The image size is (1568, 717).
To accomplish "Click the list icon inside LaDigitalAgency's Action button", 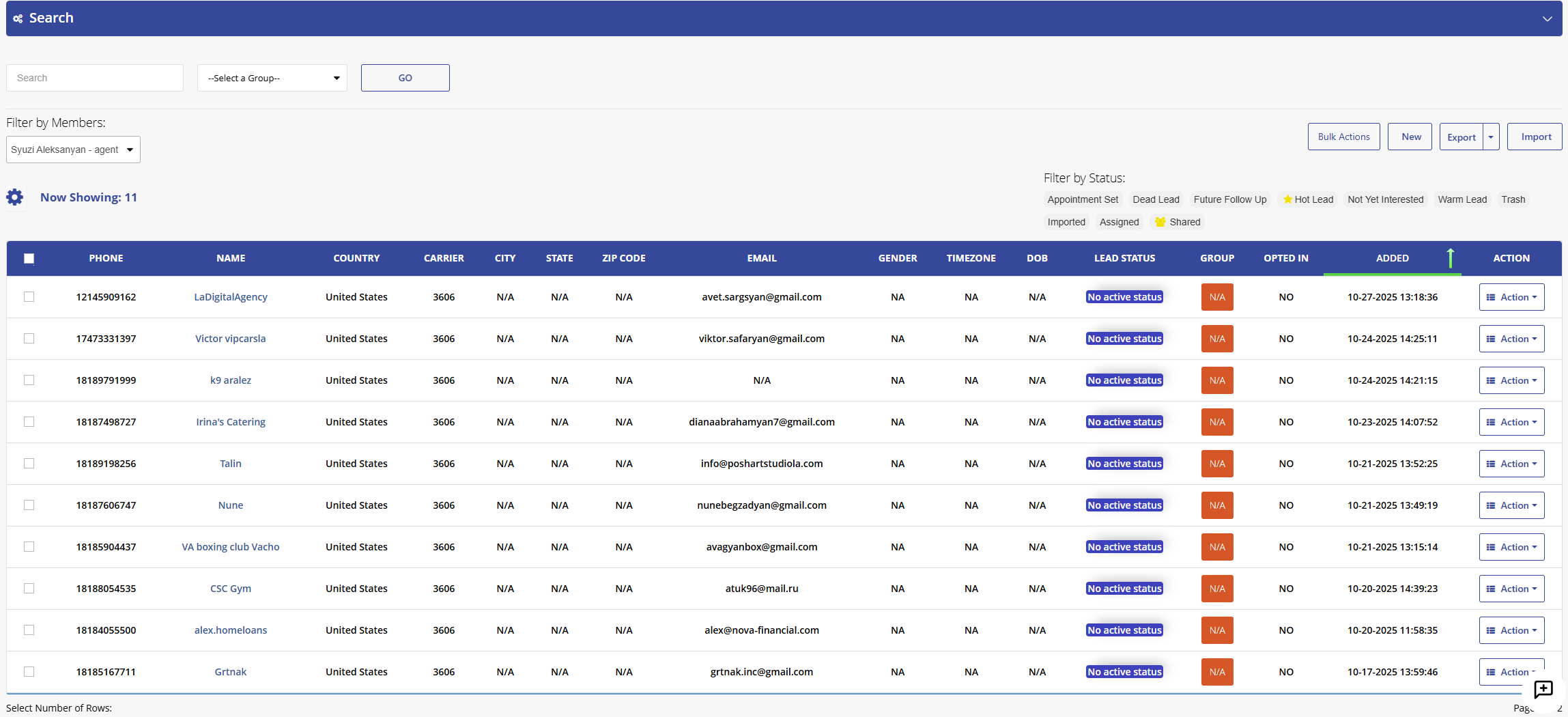I will tap(1490, 297).
